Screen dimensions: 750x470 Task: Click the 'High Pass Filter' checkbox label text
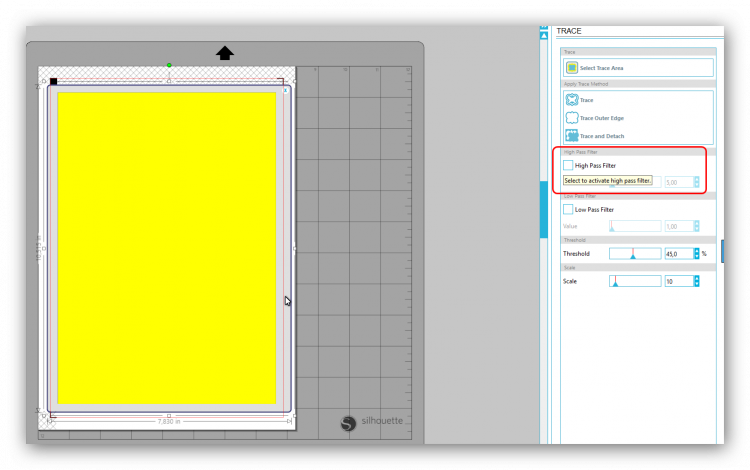[595, 165]
